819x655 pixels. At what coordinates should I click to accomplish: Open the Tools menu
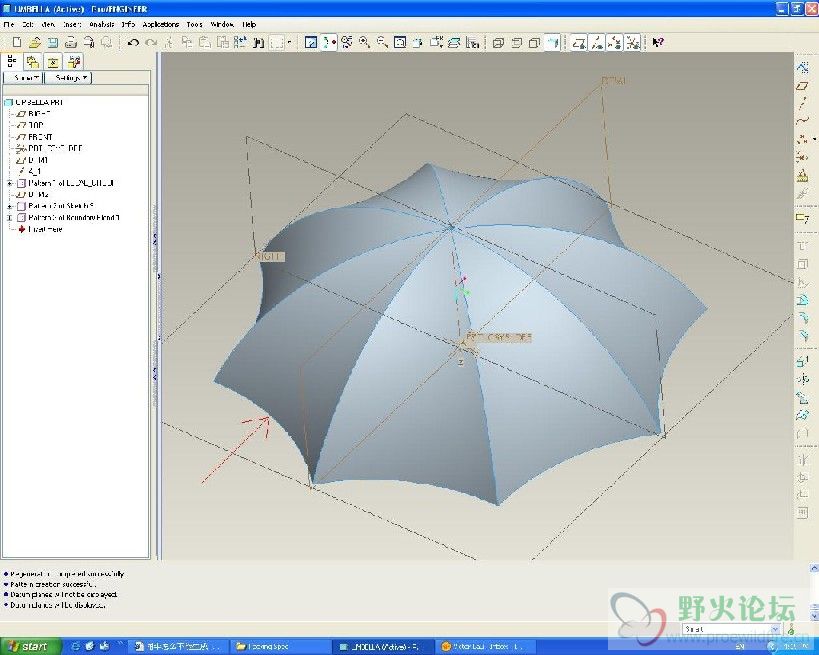[194, 24]
